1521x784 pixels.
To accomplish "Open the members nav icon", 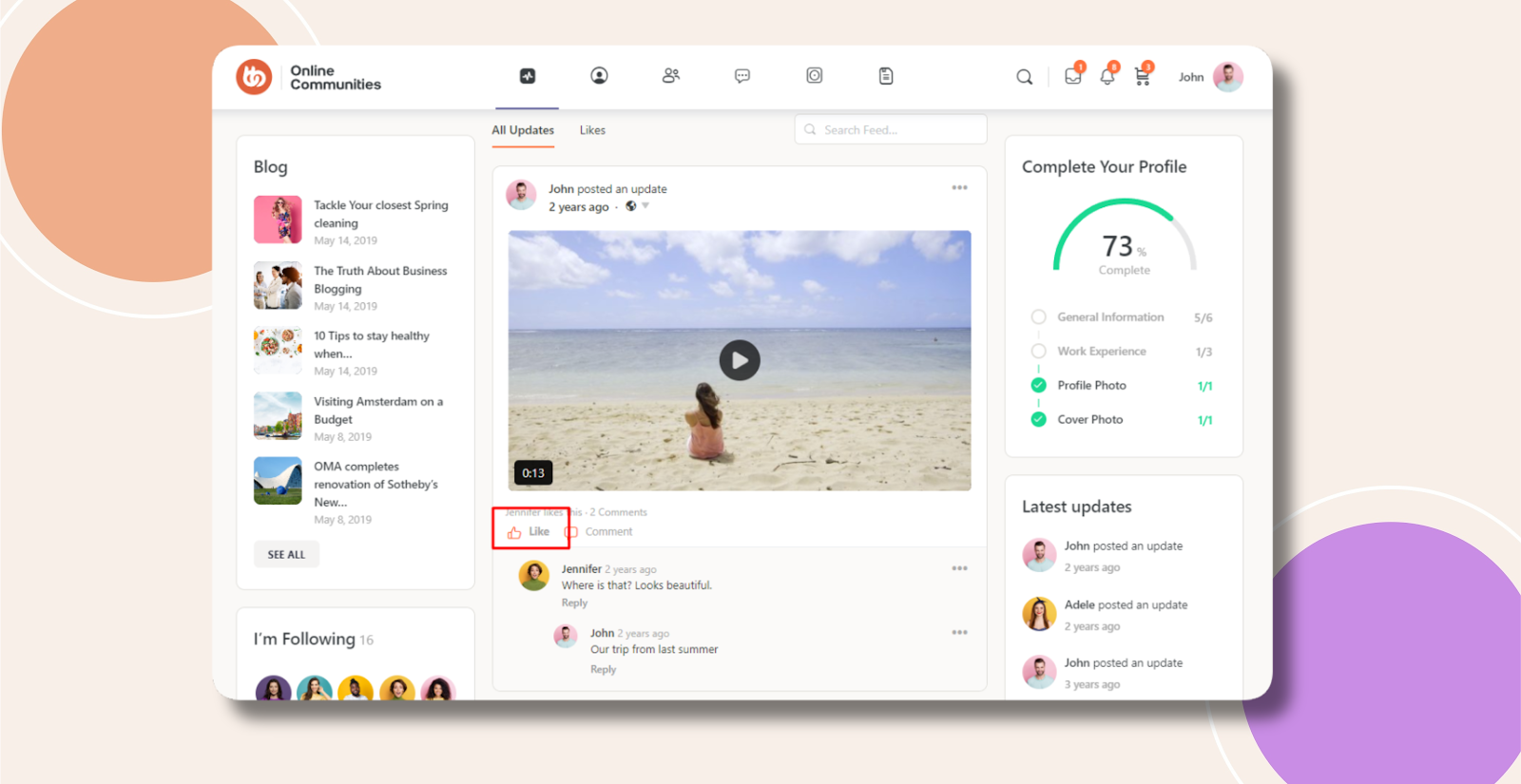I will [x=671, y=76].
